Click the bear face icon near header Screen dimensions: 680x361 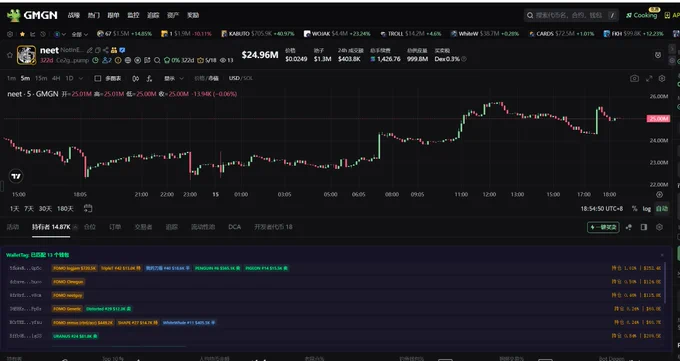click(658, 55)
